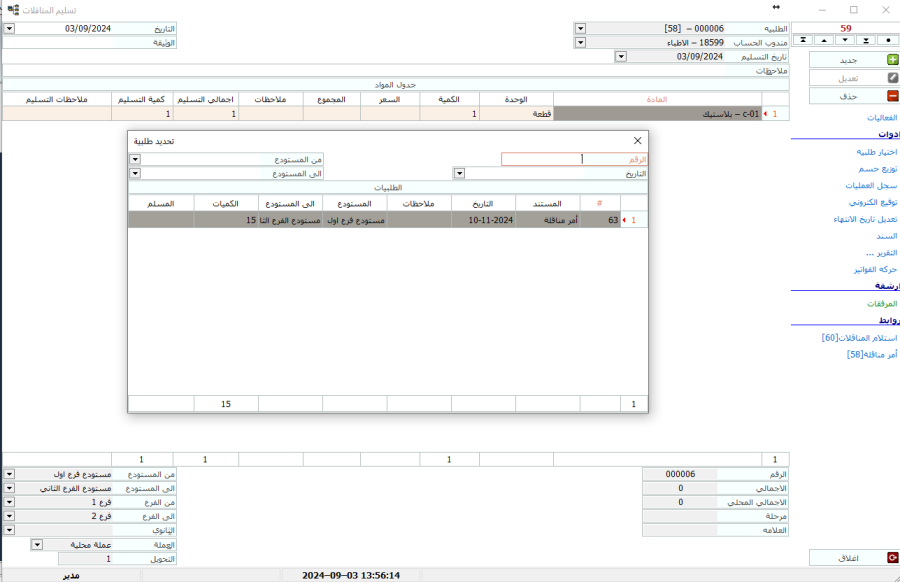The image size is (900, 582).
Task: Open the اختيار طلبيه tool link
Action: (876, 152)
